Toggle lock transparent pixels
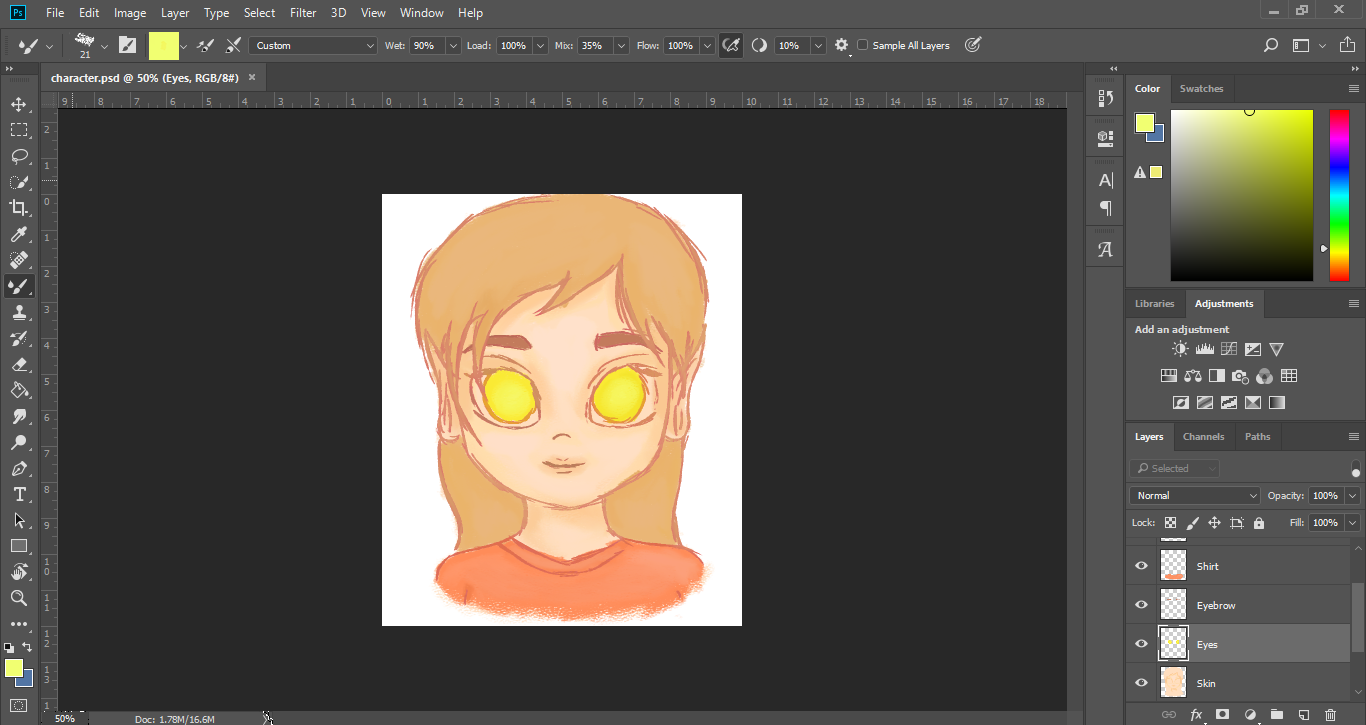Image resolution: width=1366 pixels, height=725 pixels. click(x=1170, y=522)
